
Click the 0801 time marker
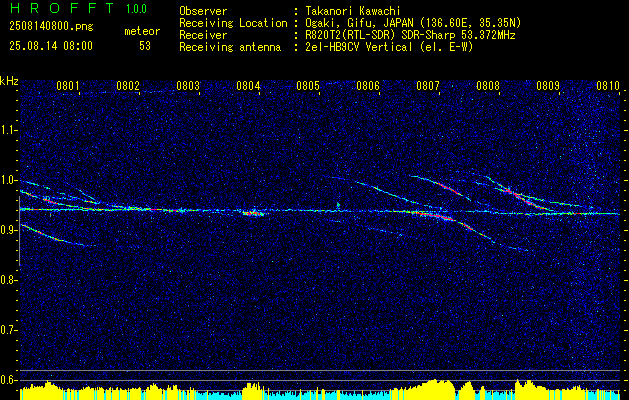[x=67, y=86]
